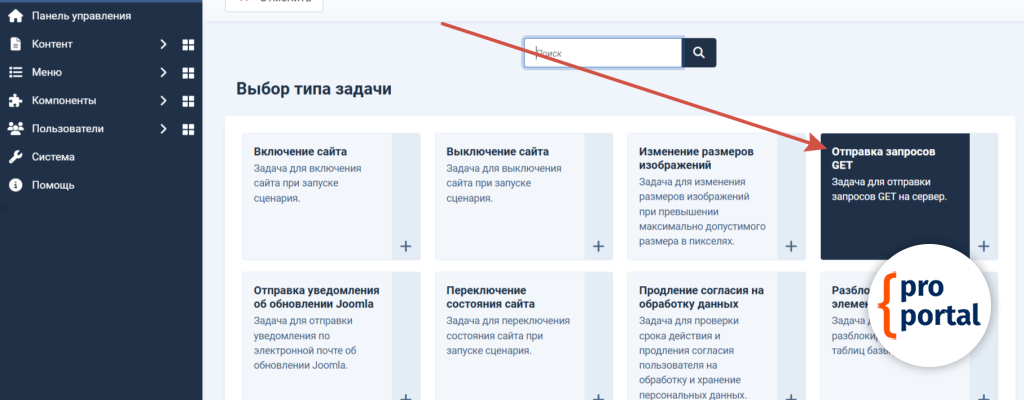1024x400 pixels.
Task: Expand the Компоненты submenu chevron
Action: pos(163,101)
